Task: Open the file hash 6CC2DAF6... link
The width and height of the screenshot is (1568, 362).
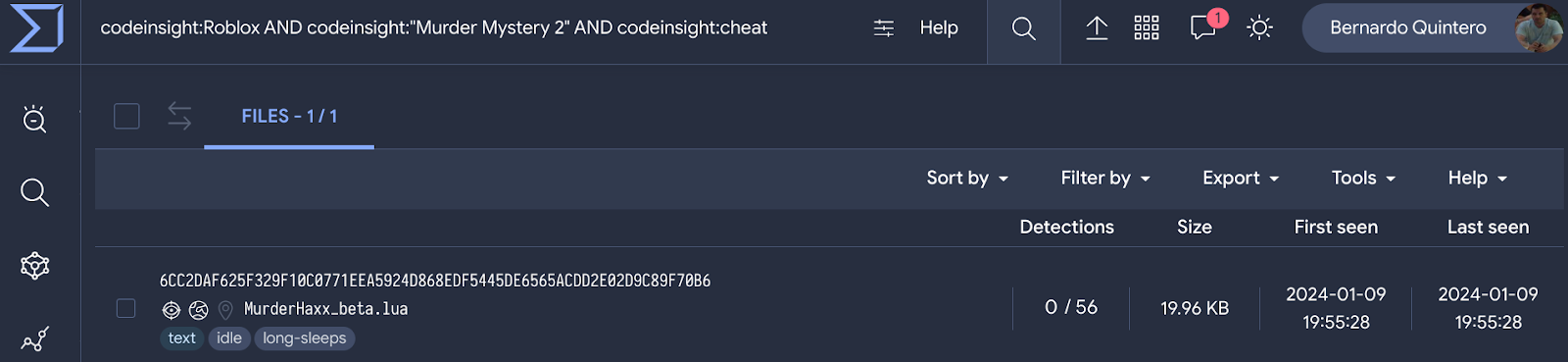Action: click(x=435, y=281)
